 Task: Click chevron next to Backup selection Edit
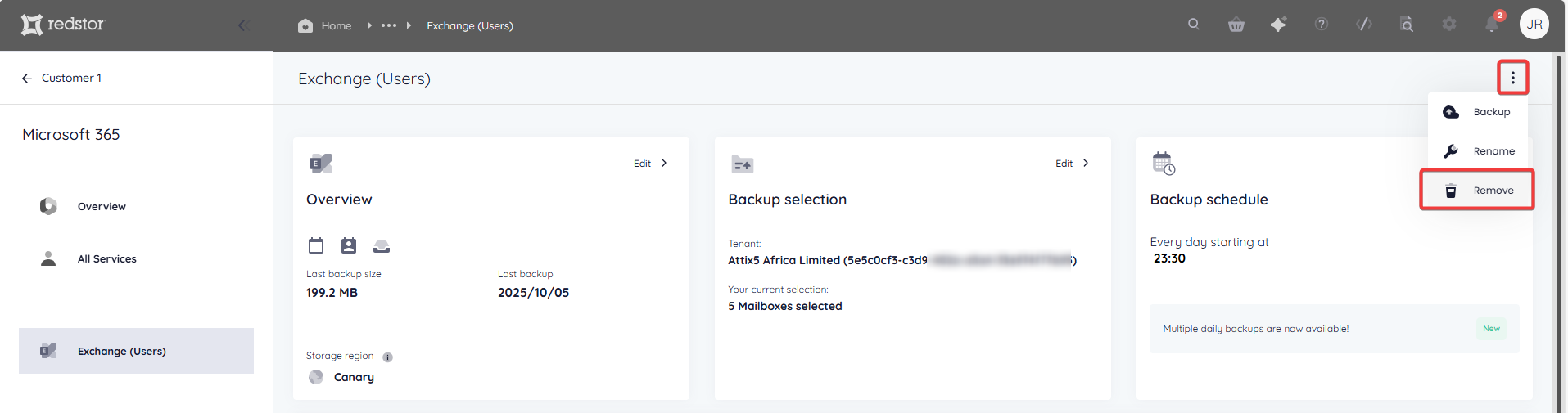pyautogui.click(x=1086, y=163)
